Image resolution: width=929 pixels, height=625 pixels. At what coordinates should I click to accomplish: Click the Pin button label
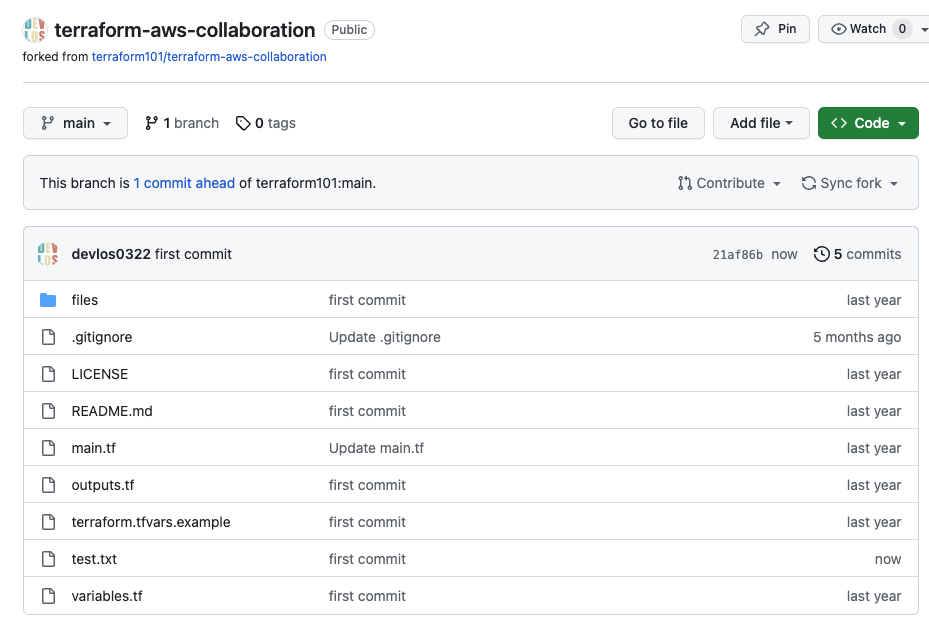(x=787, y=28)
